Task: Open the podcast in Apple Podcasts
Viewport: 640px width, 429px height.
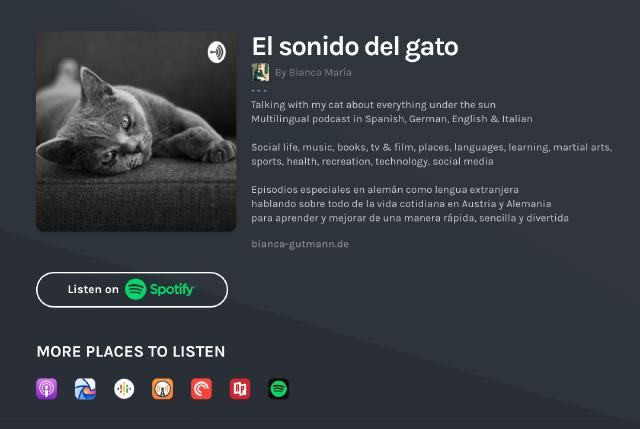Action: pos(47,389)
